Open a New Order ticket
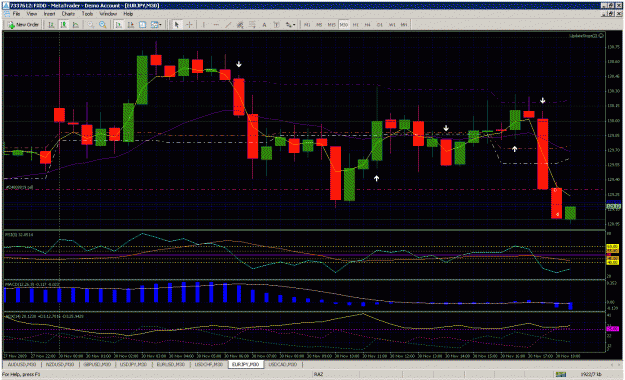This screenshot has height=380, width=625. [23, 25]
